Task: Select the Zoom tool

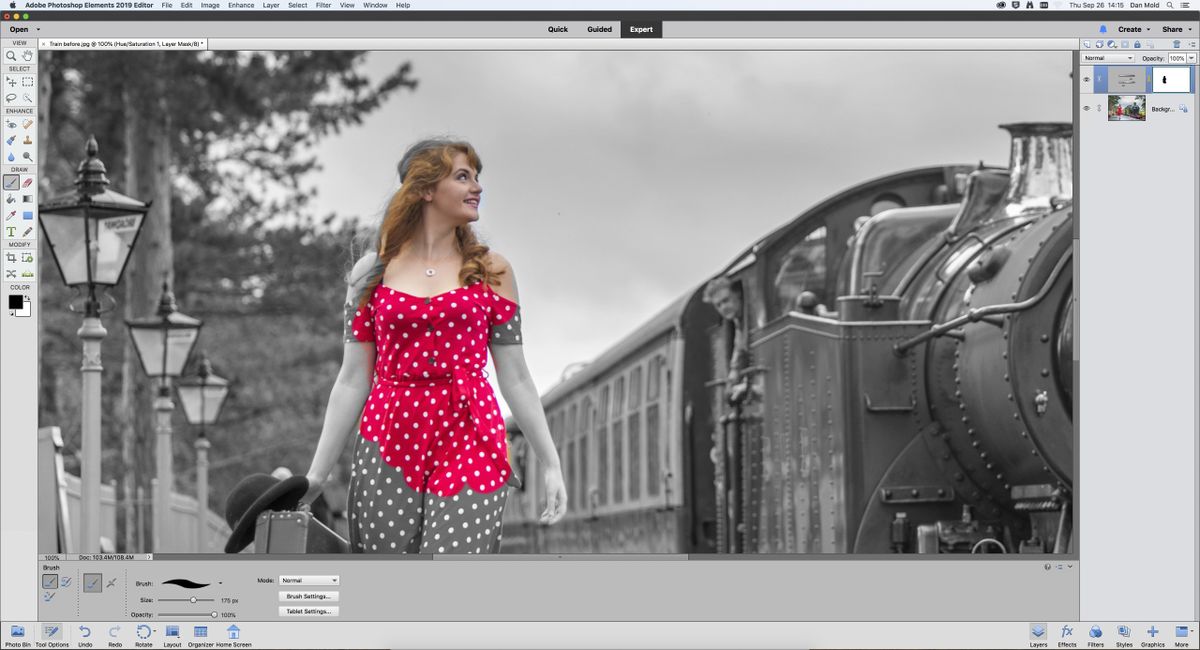Action: pyautogui.click(x=10, y=57)
